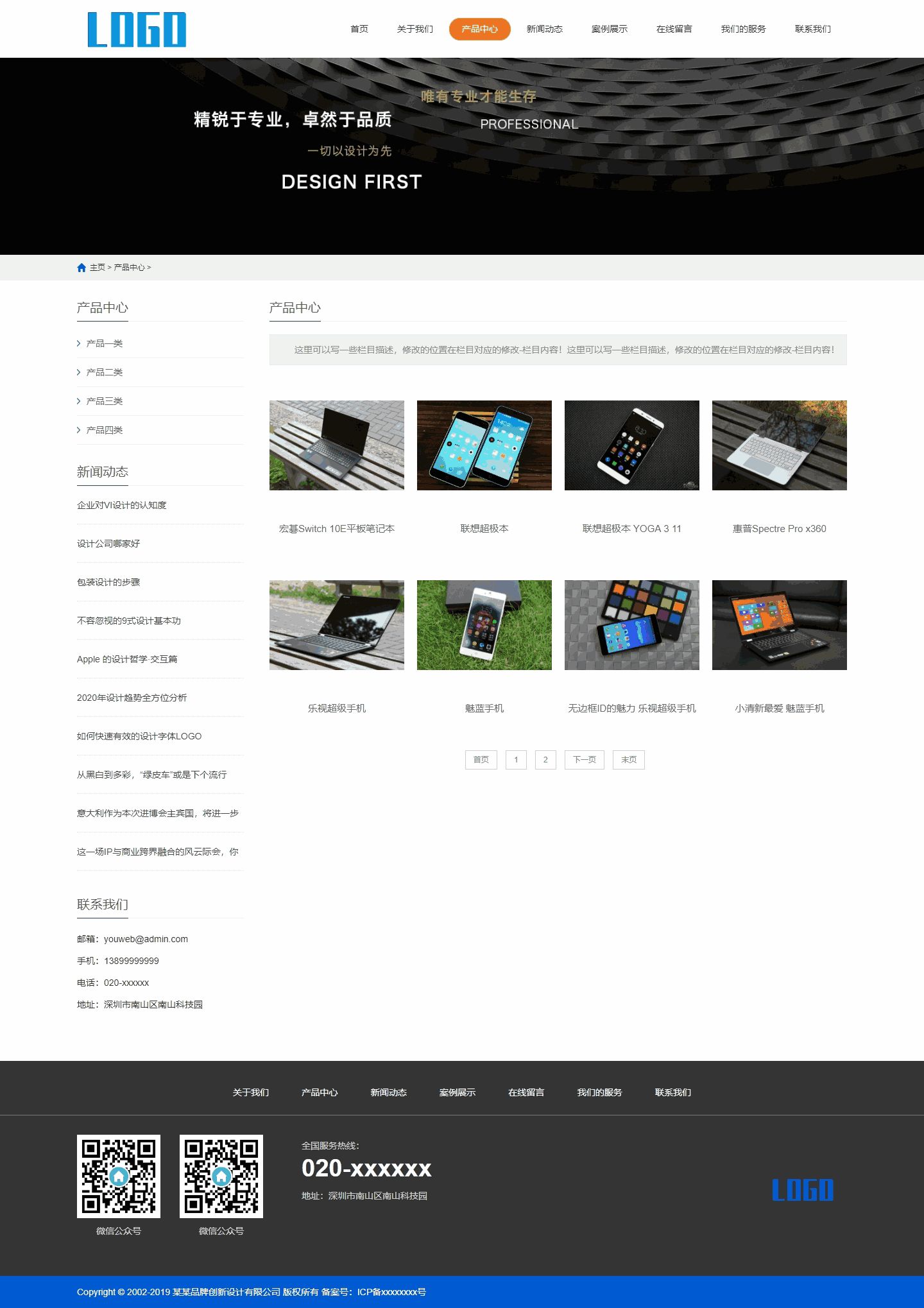Go to pagination page 2

[x=545, y=760]
